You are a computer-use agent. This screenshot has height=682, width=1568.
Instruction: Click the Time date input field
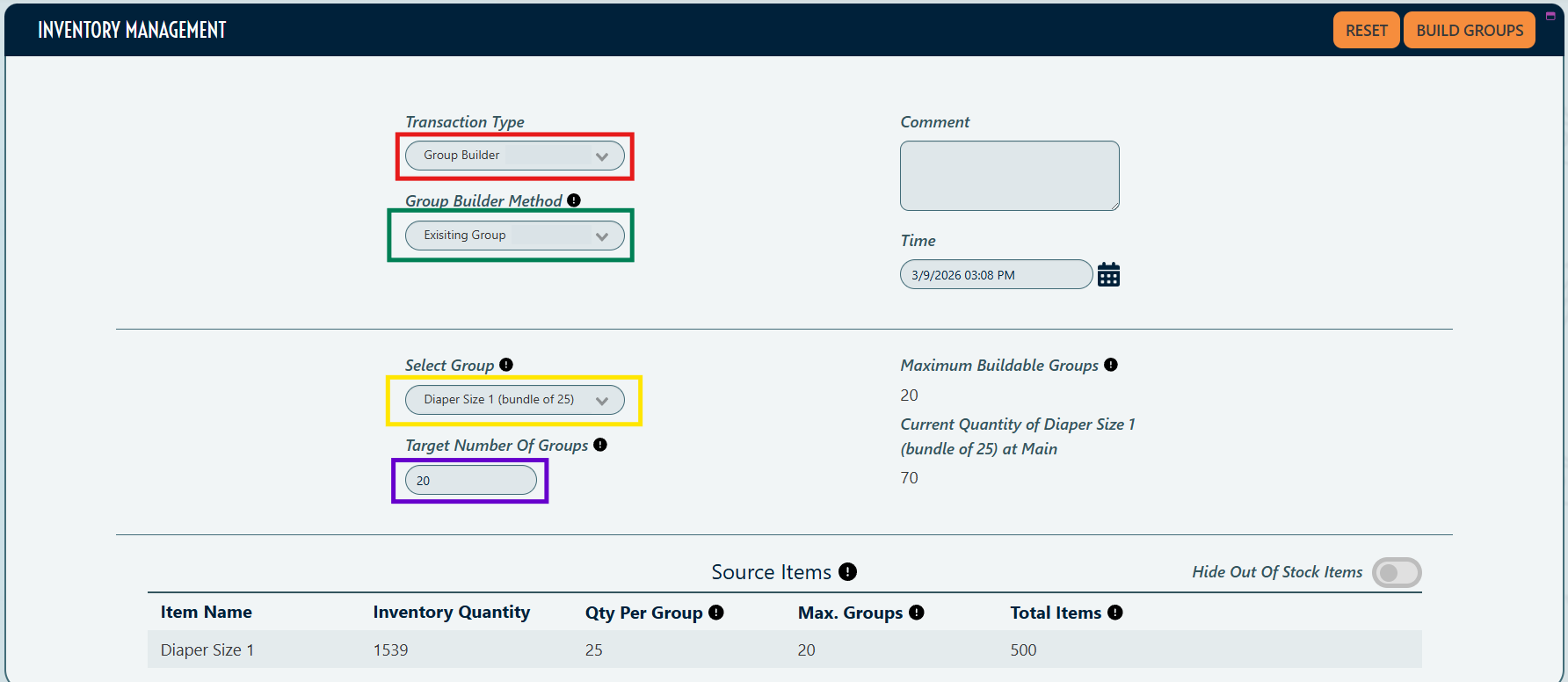click(x=995, y=275)
